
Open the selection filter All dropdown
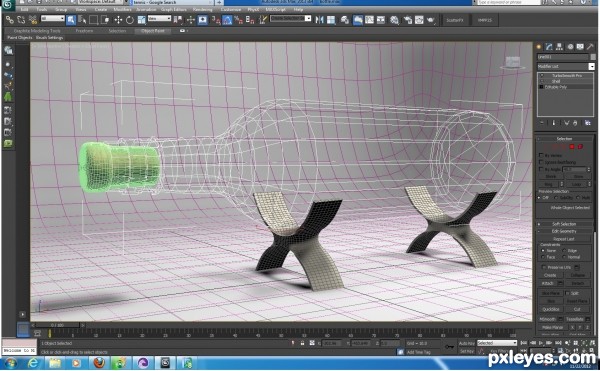[52, 18]
